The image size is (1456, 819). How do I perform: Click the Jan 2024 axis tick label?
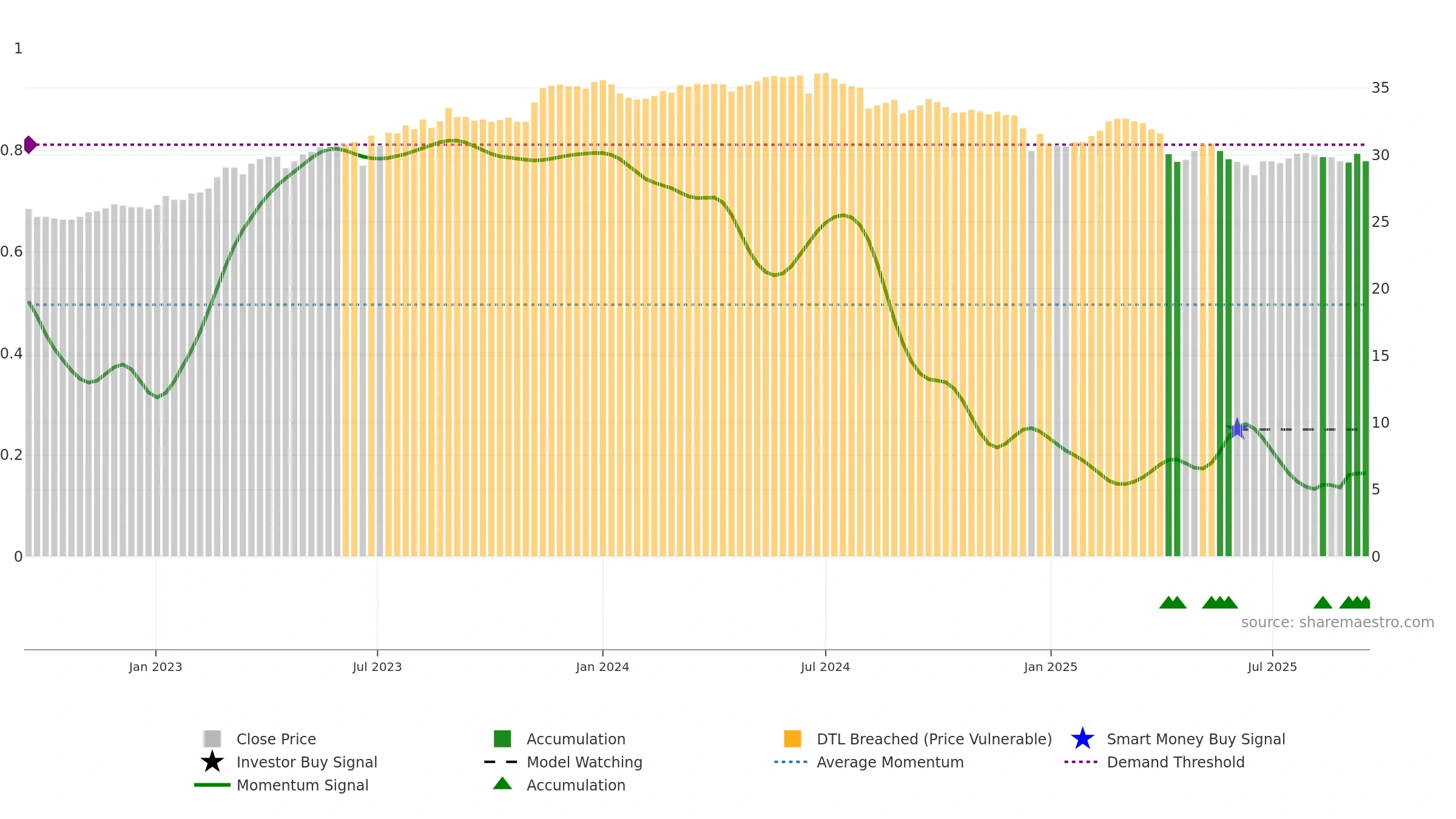point(602,667)
